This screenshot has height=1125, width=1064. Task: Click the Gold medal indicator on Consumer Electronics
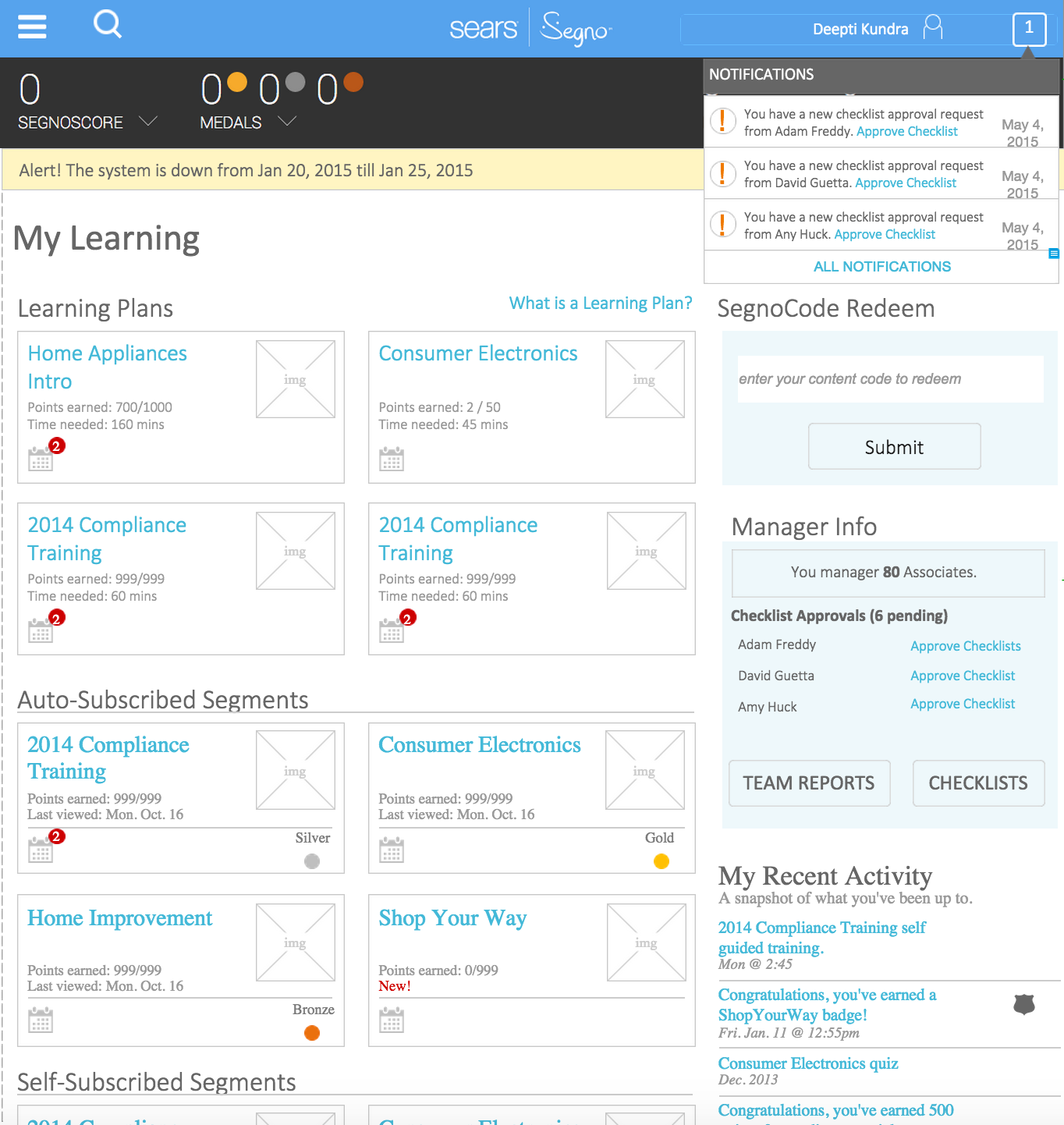[661, 861]
